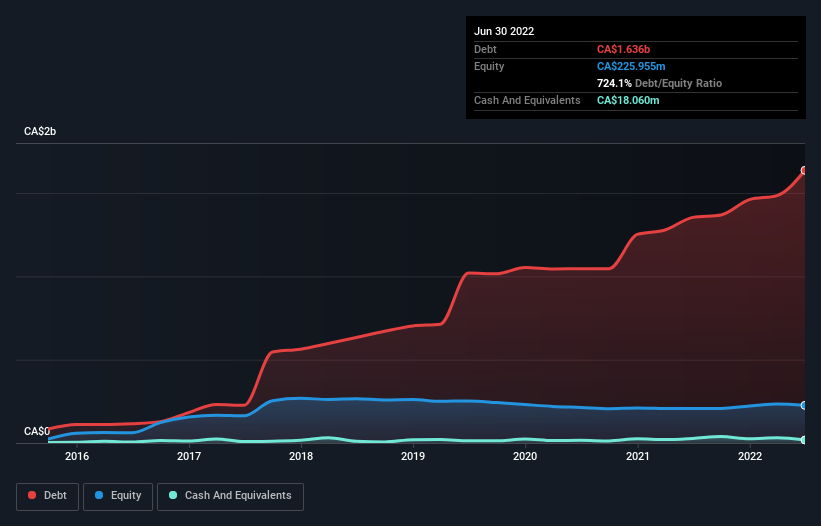Click the Jun 30 2022 tooltip date
The image size is (821, 526).
[504, 31]
